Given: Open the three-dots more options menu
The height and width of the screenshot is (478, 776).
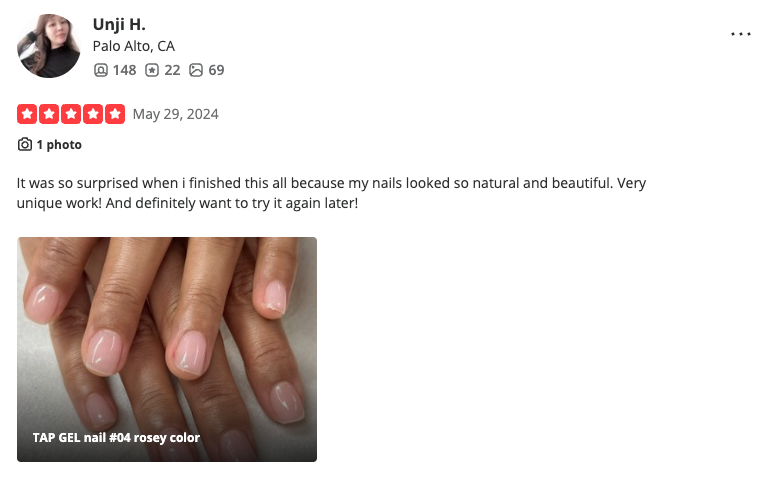Looking at the screenshot, I should [740, 34].
